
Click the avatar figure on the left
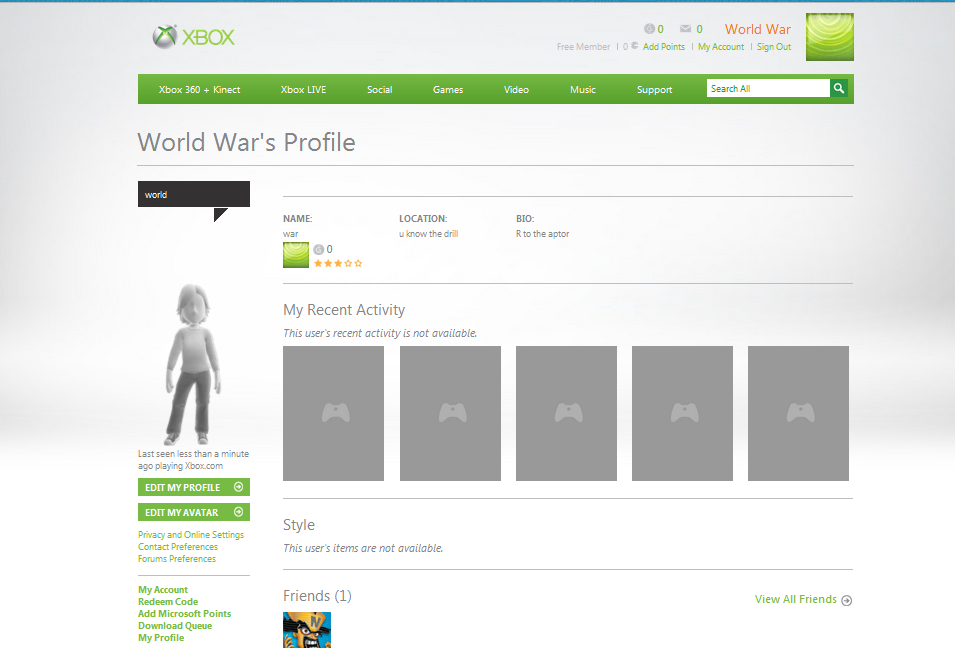(192, 364)
